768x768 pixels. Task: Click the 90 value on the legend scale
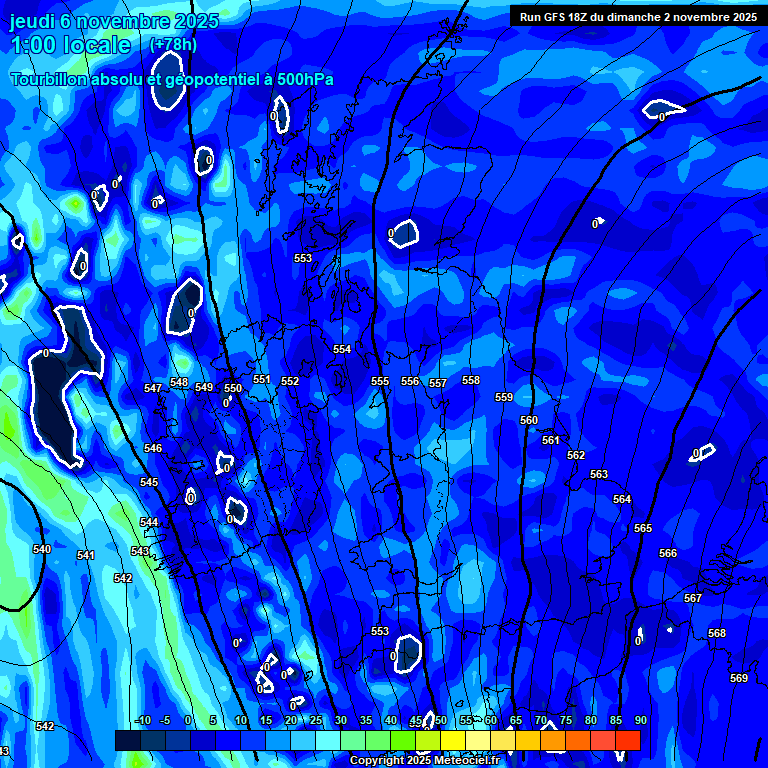pyautogui.click(x=640, y=720)
